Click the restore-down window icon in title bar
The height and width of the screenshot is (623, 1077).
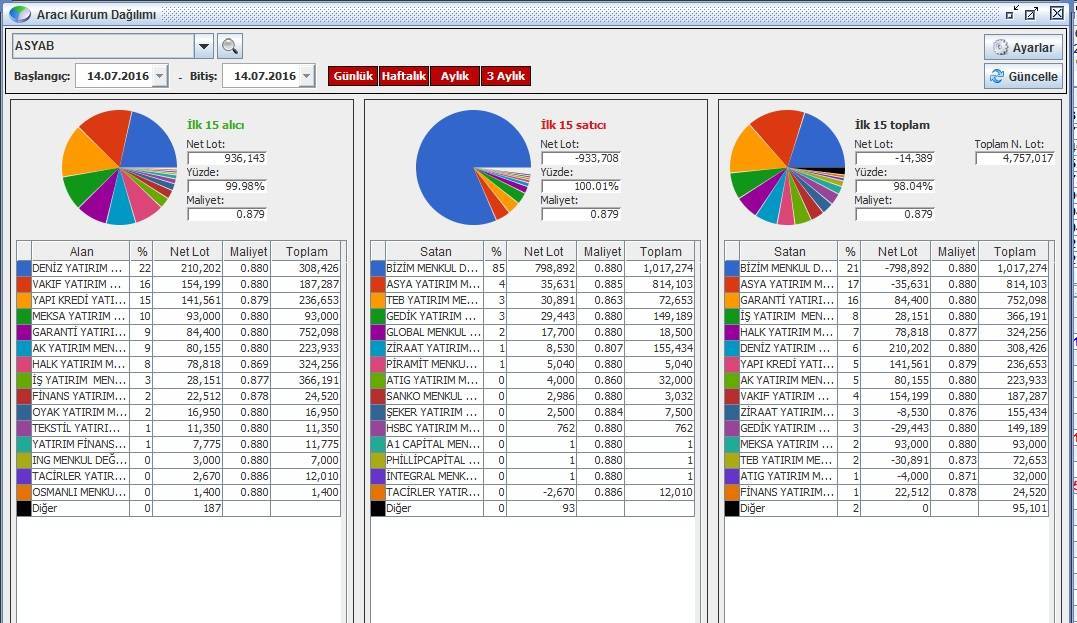pos(1012,14)
